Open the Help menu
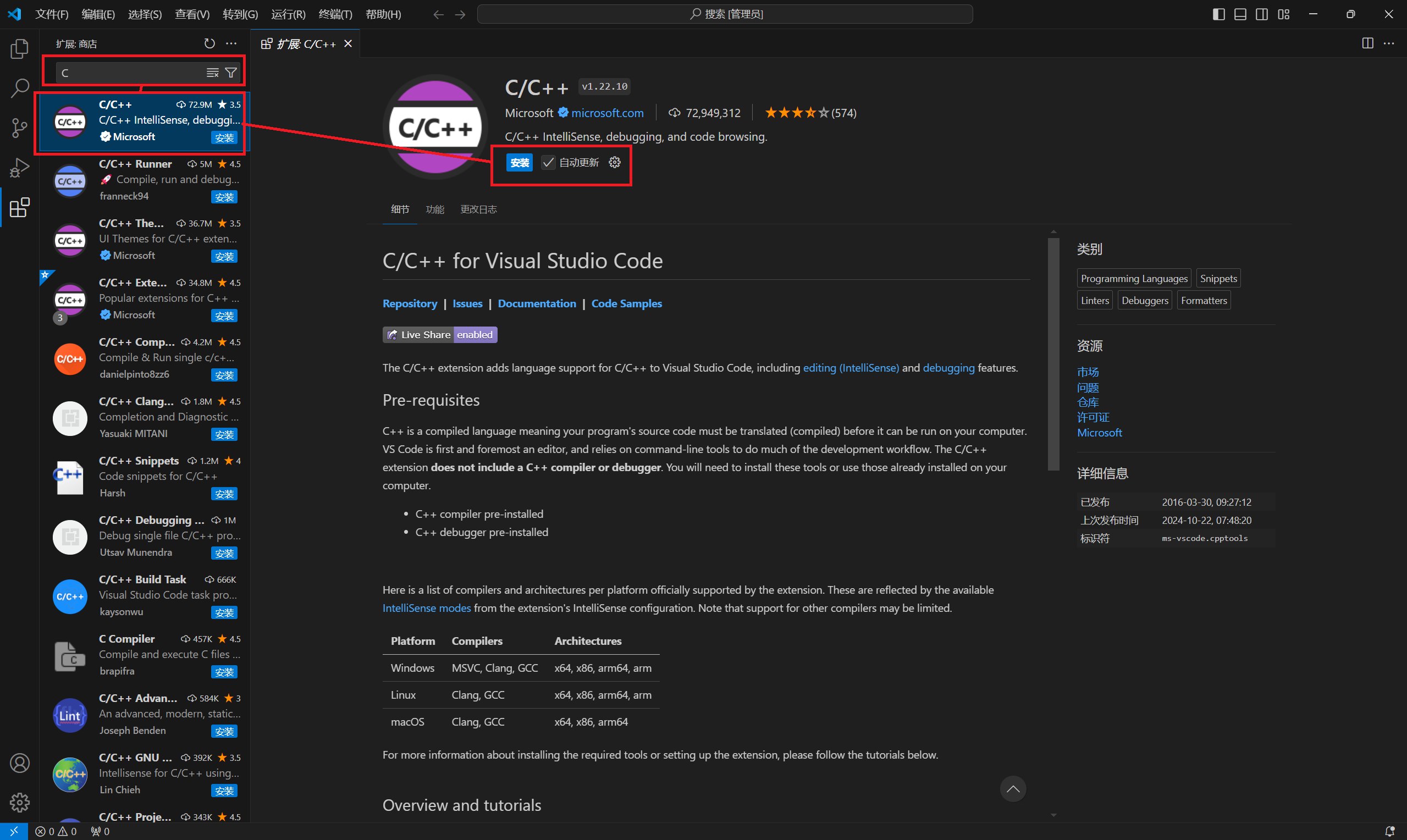This screenshot has width=1407, height=840. click(x=383, y=14)
